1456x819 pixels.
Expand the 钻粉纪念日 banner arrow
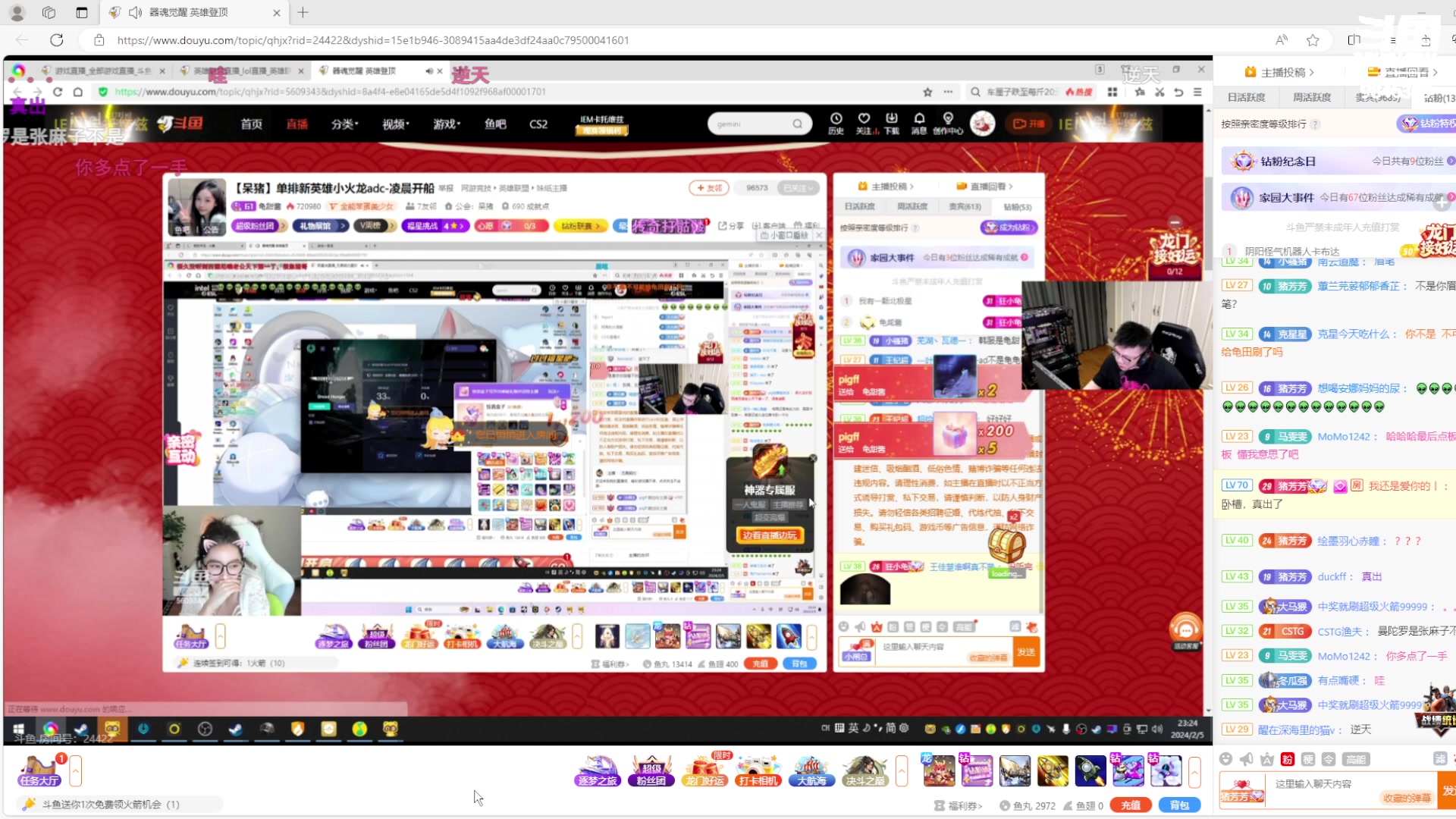pos(1450,161)
